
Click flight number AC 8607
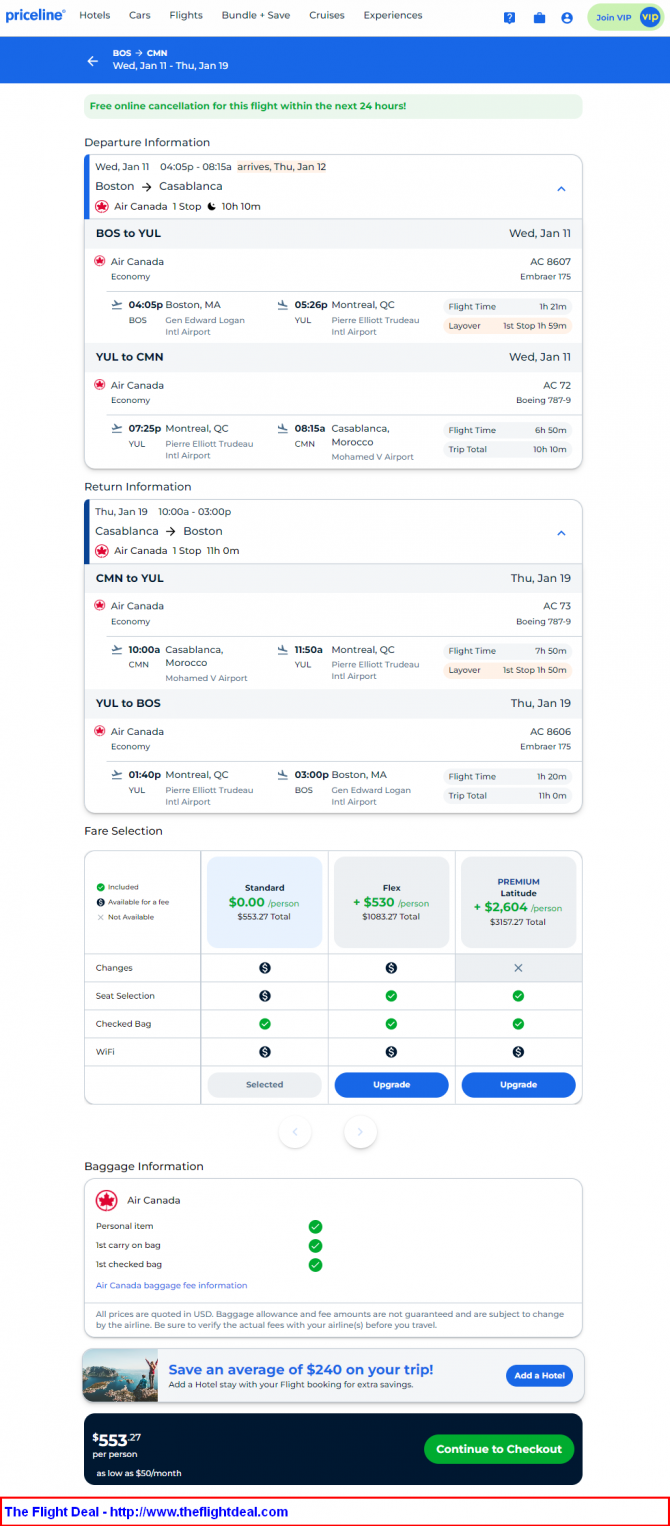tap(550, 261)
